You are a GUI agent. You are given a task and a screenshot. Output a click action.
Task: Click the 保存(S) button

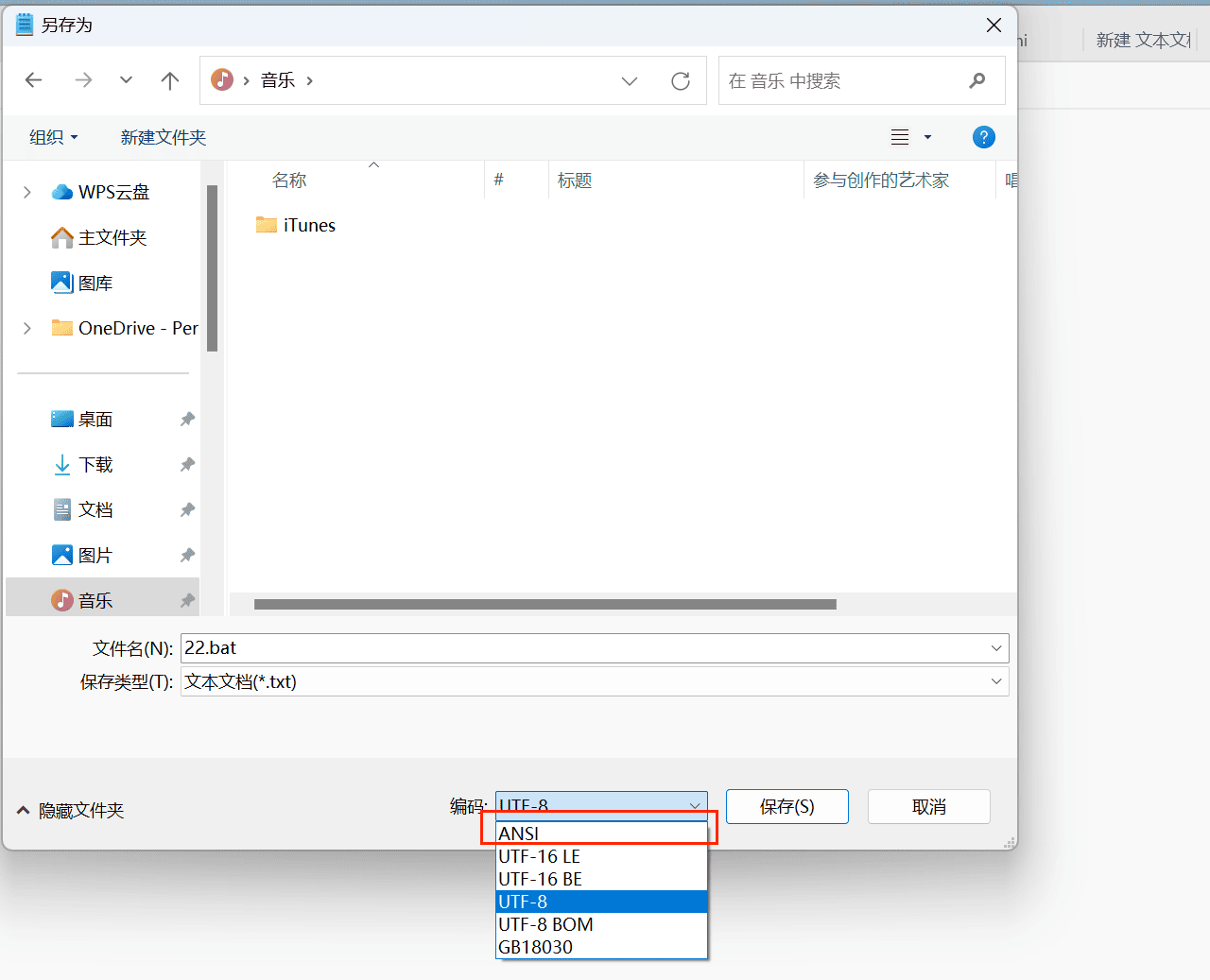click(787, 807)
